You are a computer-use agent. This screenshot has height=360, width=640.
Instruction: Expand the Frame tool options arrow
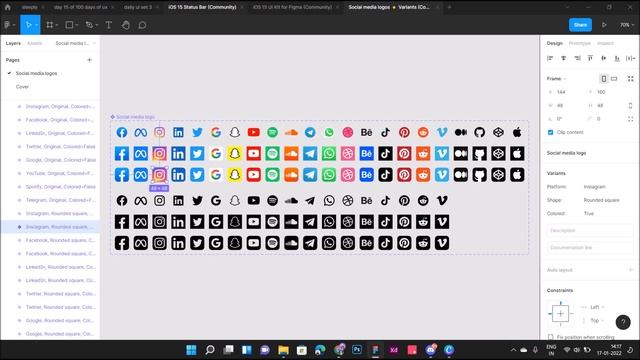coord(56,25)
